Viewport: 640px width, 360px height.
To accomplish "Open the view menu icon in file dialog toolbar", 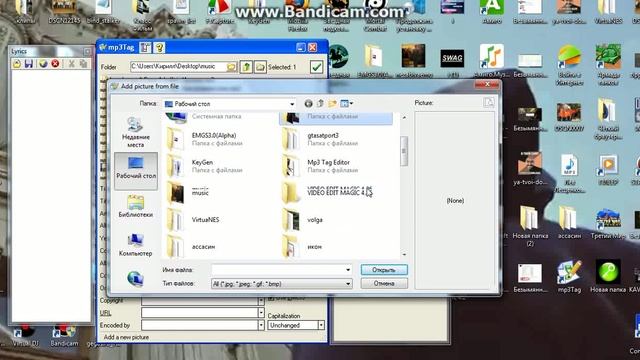I will pos(347,104).
